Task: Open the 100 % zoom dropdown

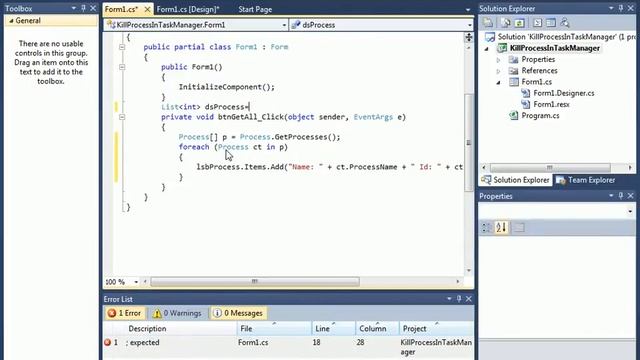Action: pyautogui.click(x=136, y=282)
